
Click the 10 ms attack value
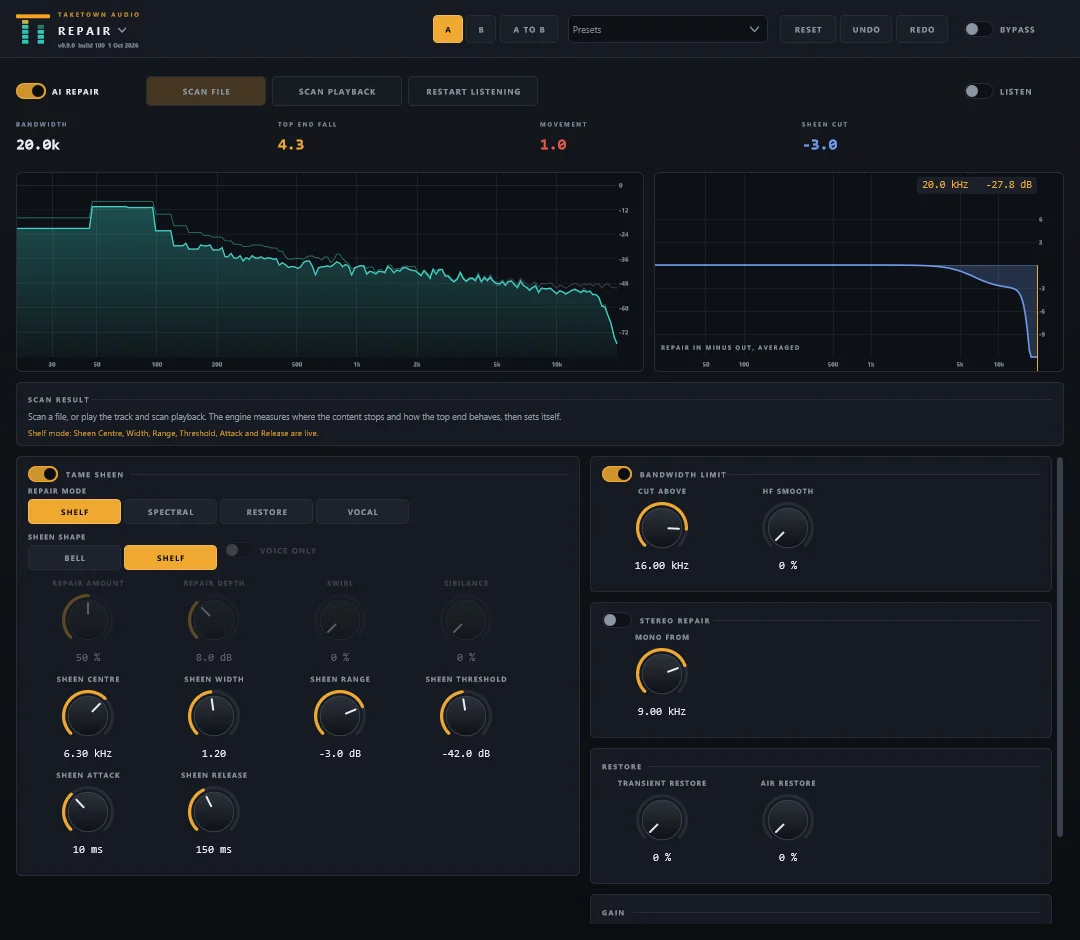87,850
